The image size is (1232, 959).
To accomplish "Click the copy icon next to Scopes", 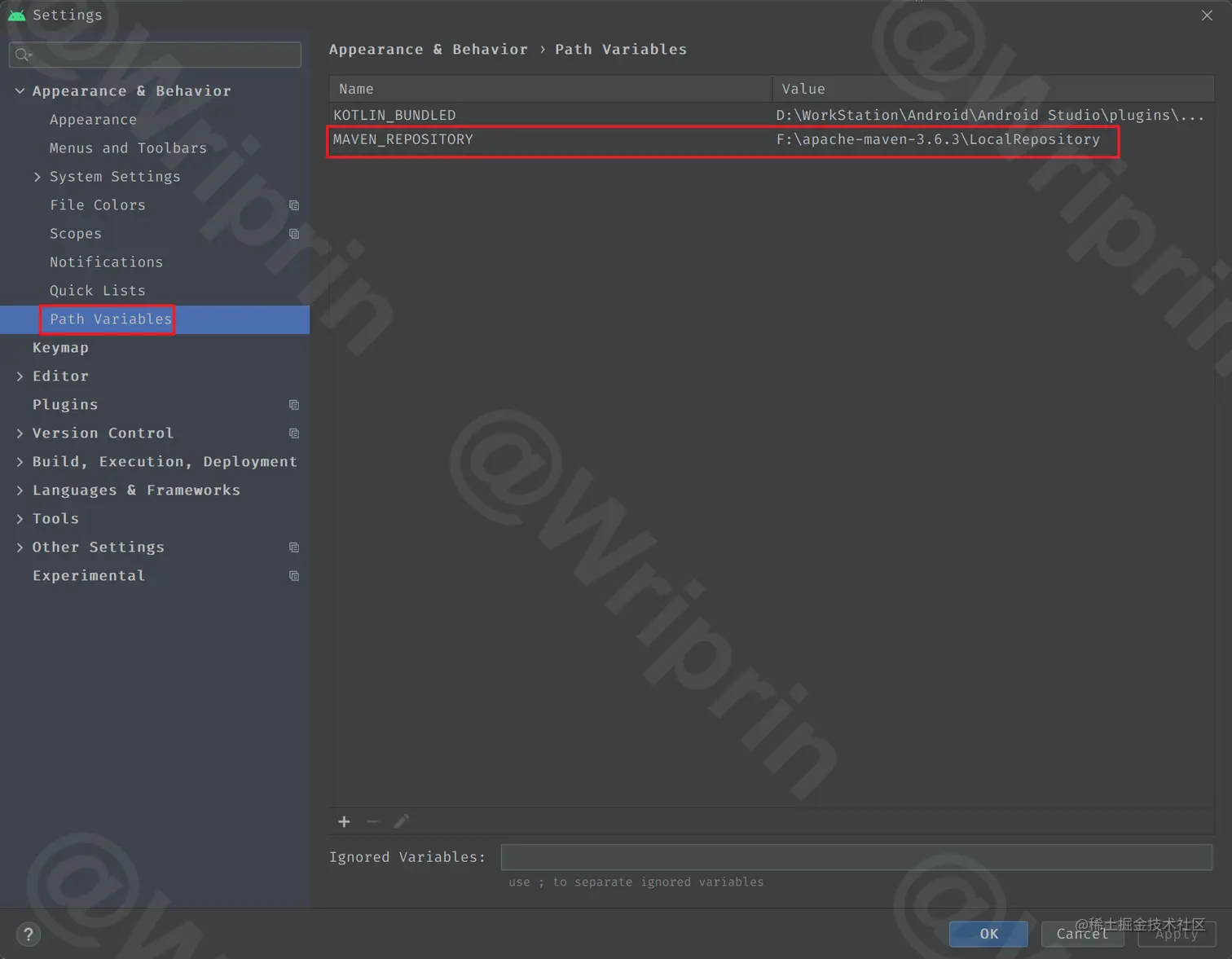I will [x=293, y=234].
